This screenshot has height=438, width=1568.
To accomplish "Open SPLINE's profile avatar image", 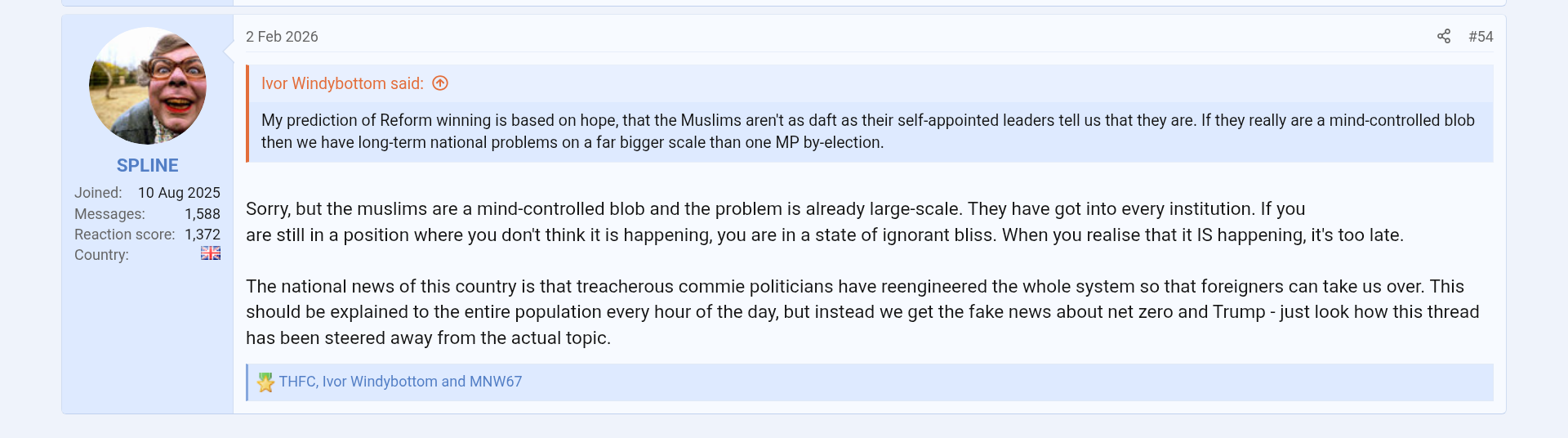I will (148, 86).
